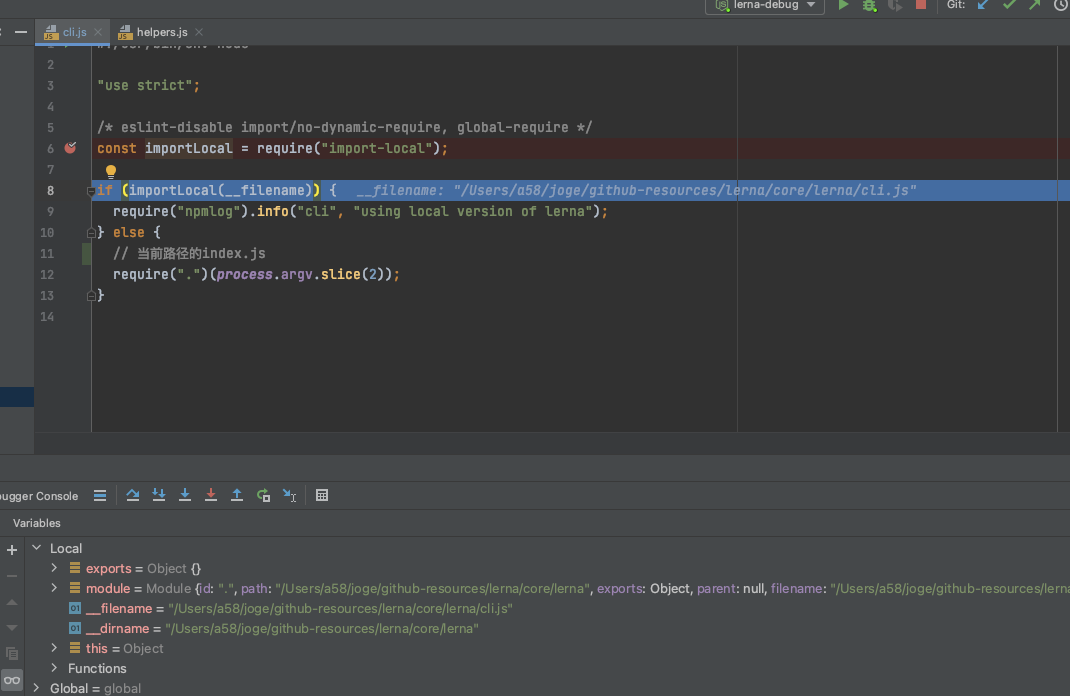
Task: Click the red Force Step Into icon
Action: coord(211,495)
